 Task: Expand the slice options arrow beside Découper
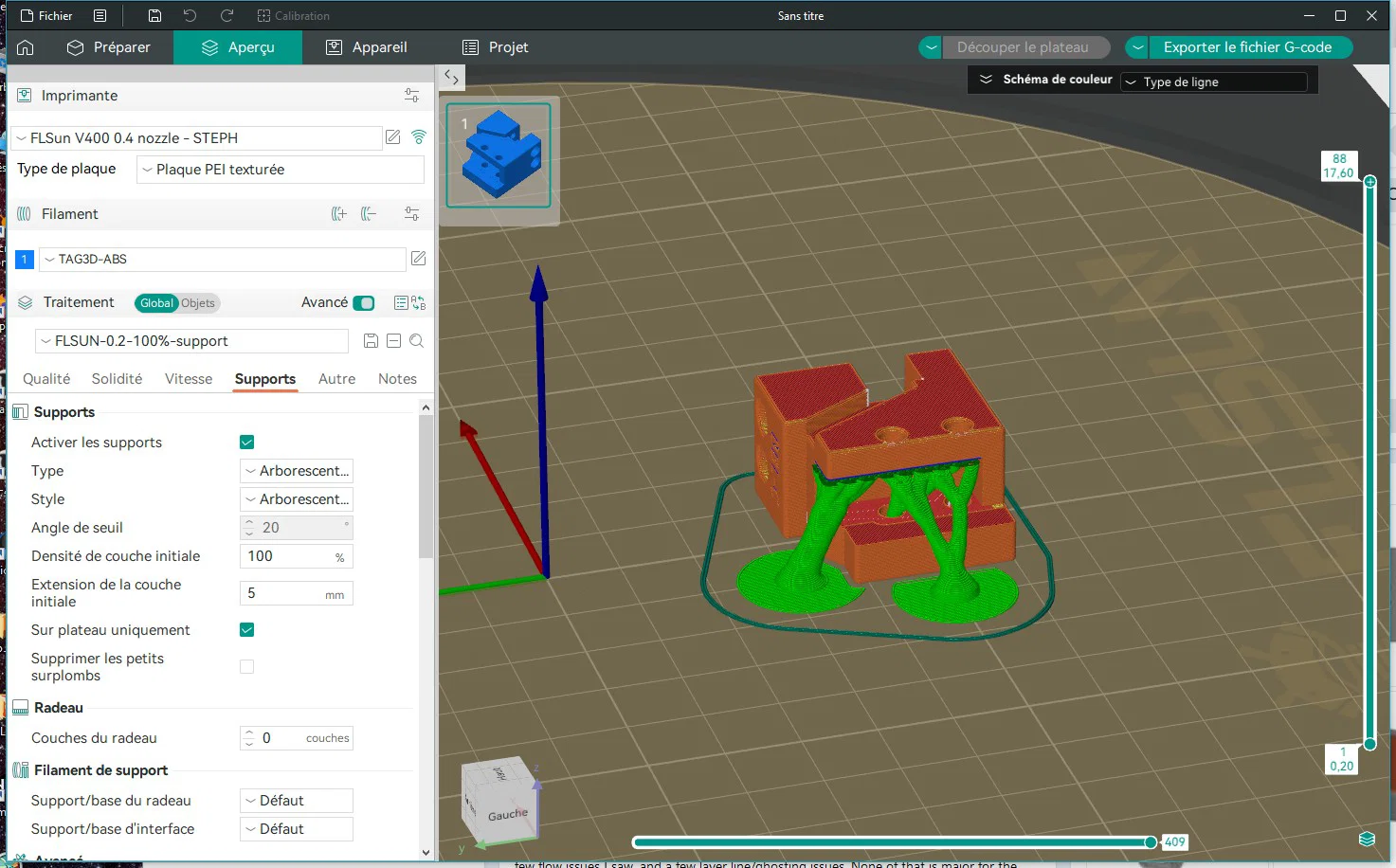coord(931,47)
